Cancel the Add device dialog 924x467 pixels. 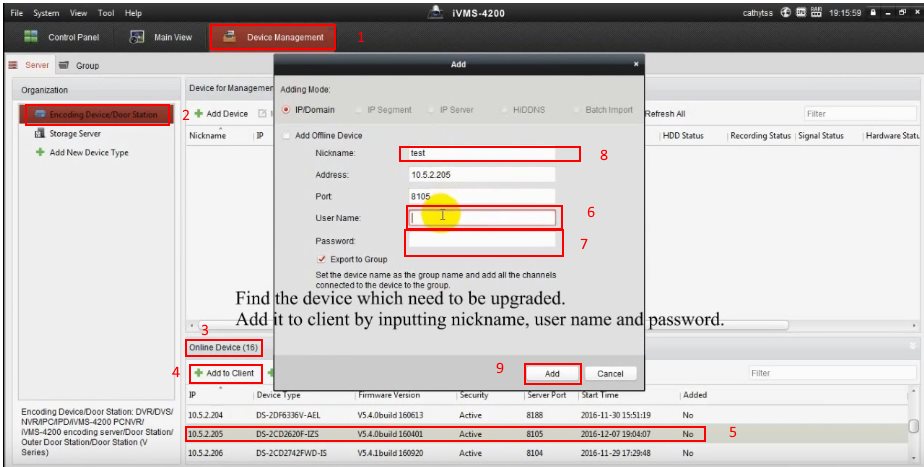coord(610,373)
